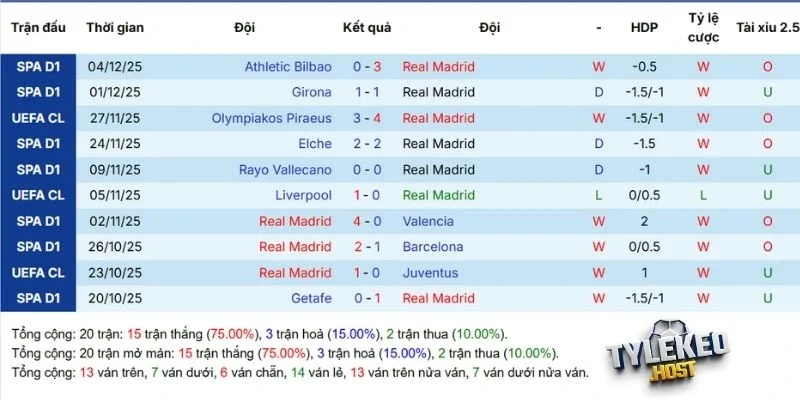Image resolution: width=800 pixels, height=400 pixels.
Task: Click the Valencia team link
Action: tap(428, 221)
